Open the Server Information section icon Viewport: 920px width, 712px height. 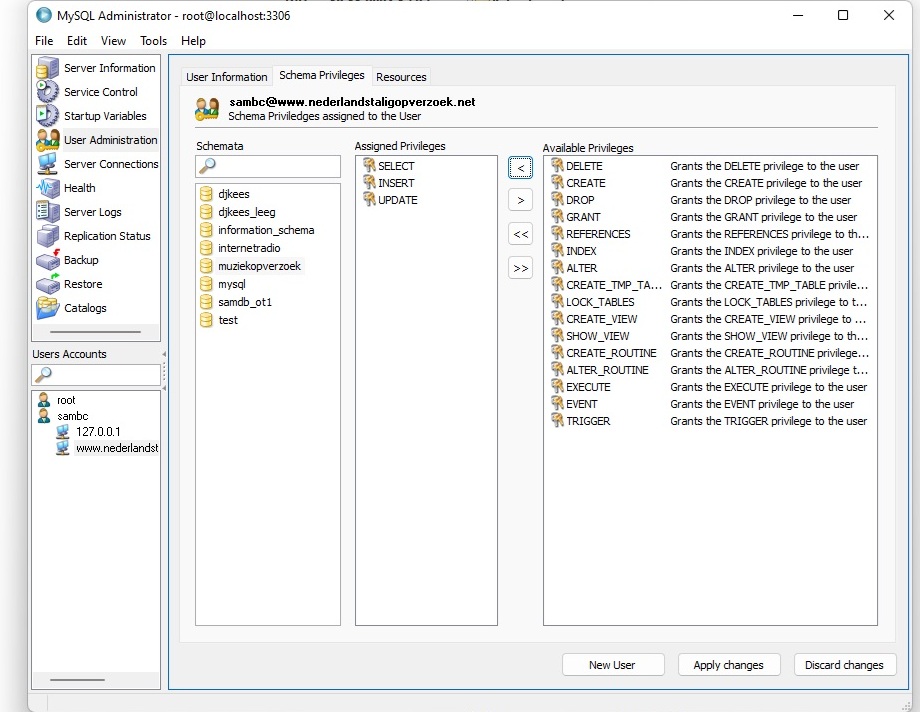click(x=48, y=68)
